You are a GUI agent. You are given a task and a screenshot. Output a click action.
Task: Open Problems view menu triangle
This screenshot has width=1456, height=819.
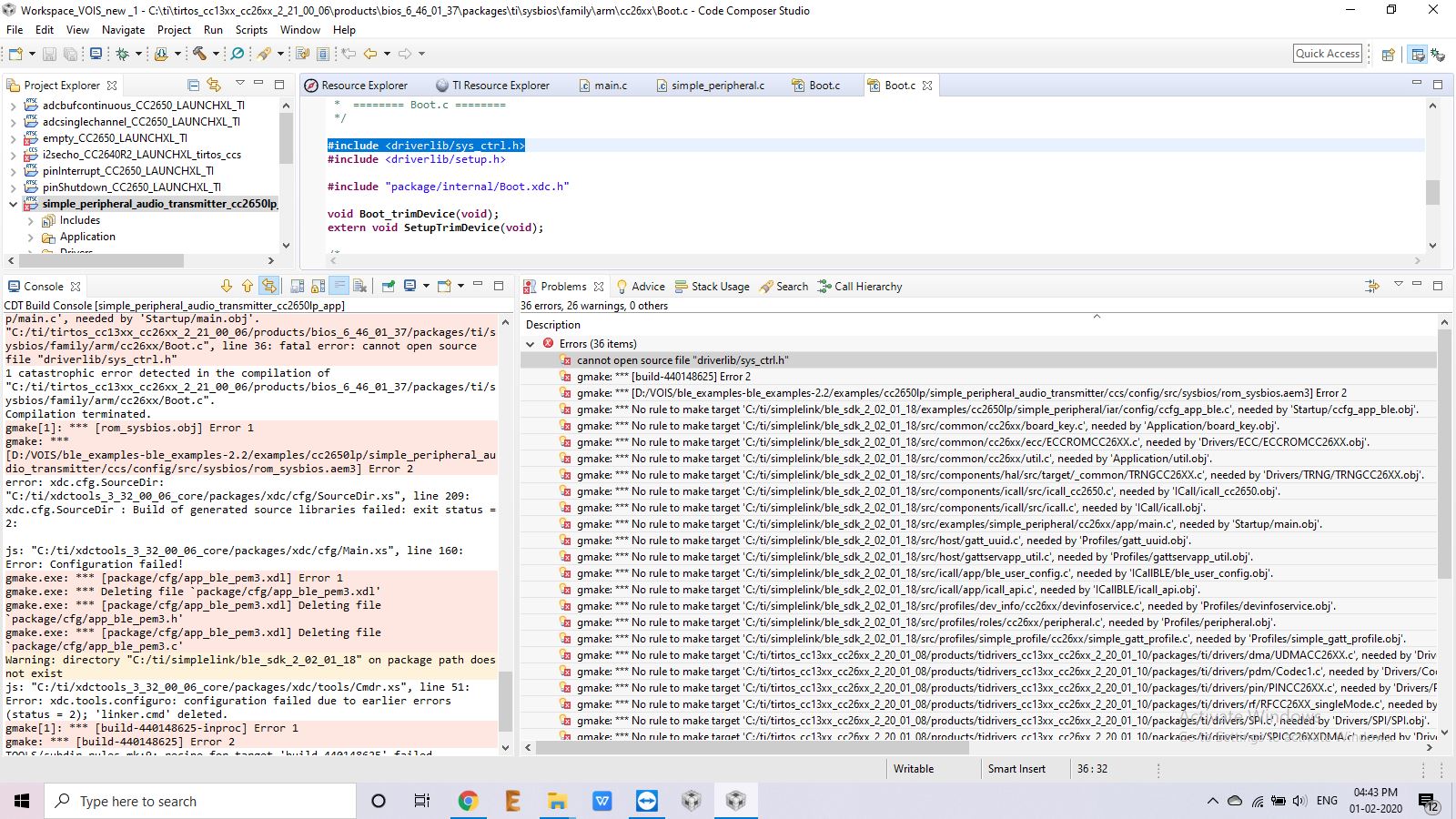1399,285
